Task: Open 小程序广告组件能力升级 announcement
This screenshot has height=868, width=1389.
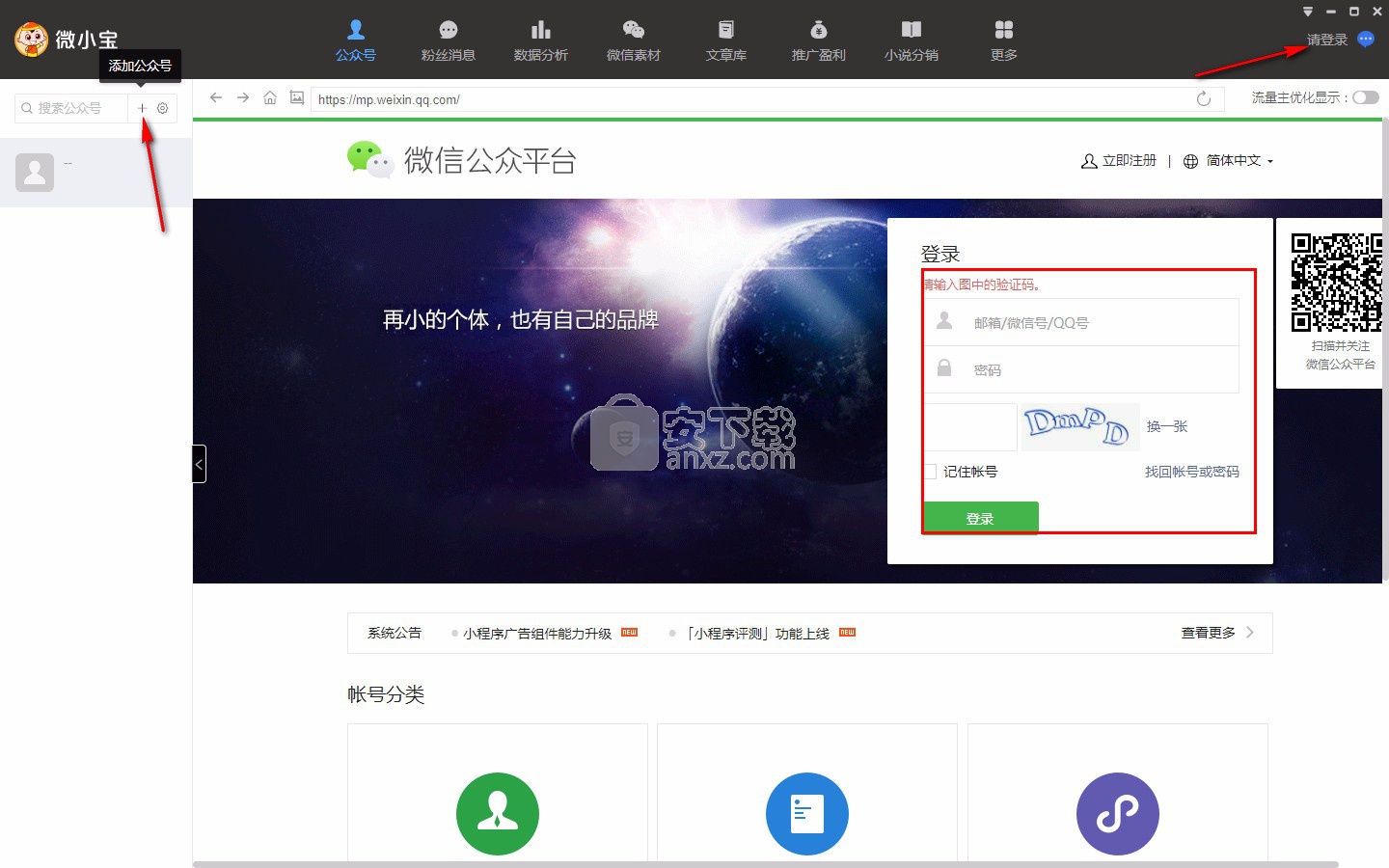Action: click(537, 634)
